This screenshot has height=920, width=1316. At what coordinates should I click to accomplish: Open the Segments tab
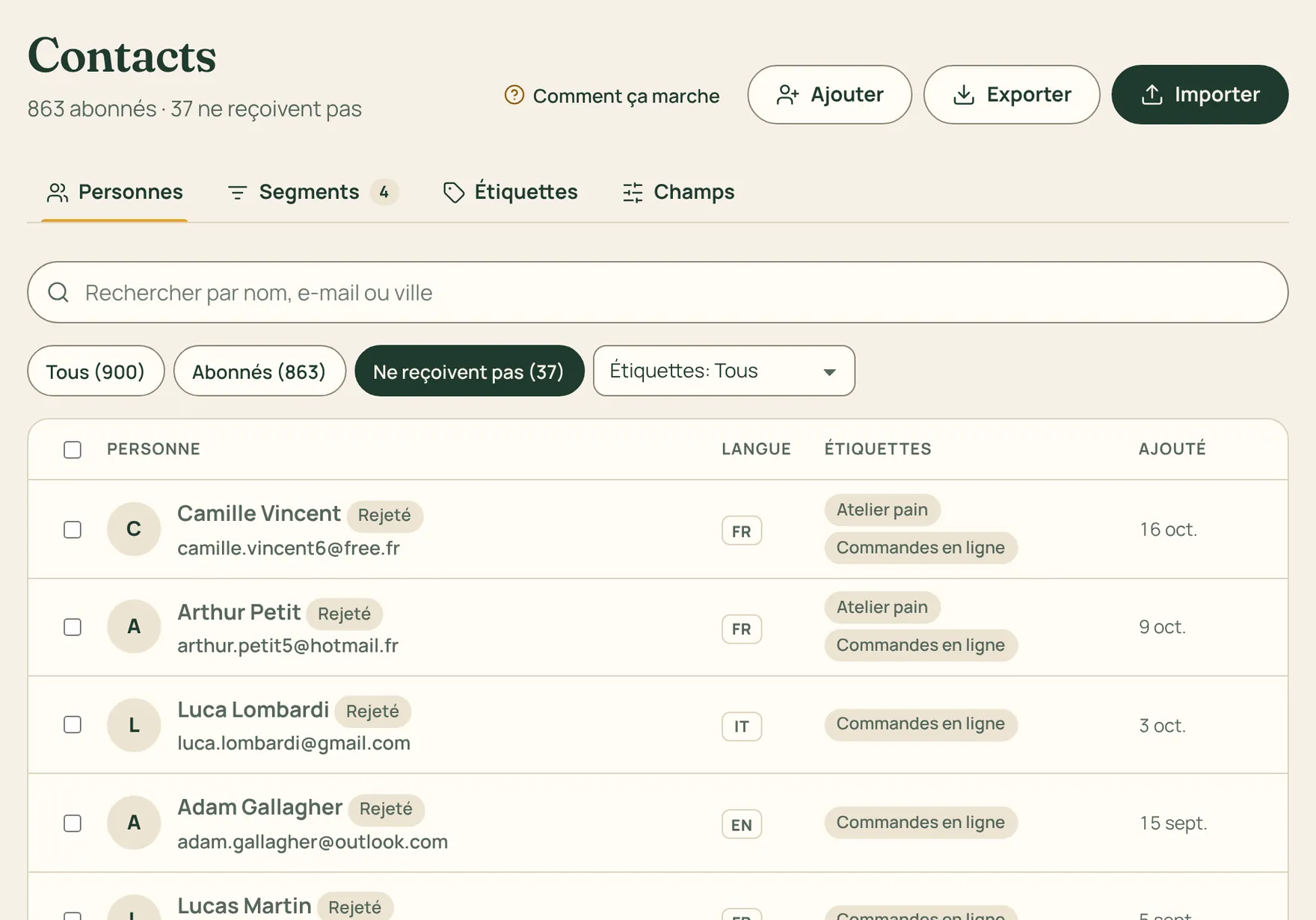point(313,192)
